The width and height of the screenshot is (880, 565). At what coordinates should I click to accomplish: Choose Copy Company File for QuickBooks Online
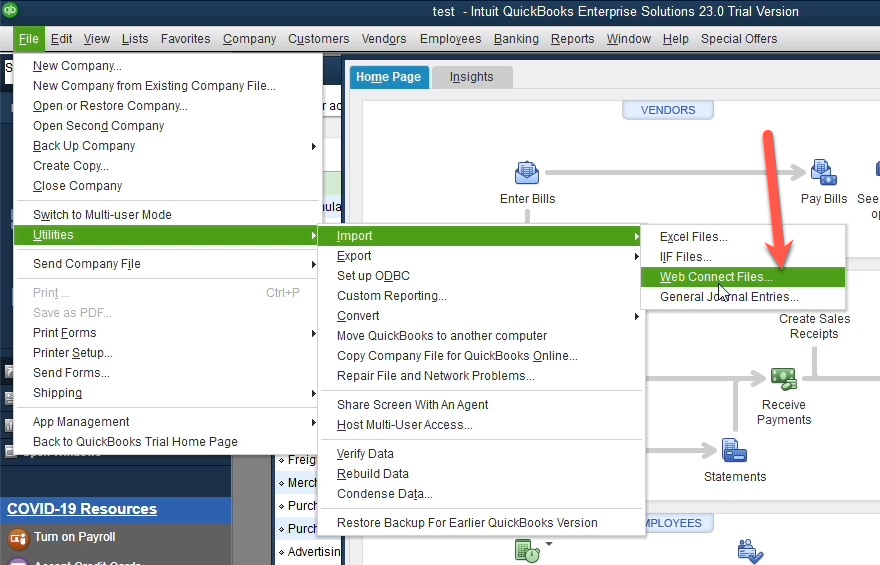pos(480,356)
